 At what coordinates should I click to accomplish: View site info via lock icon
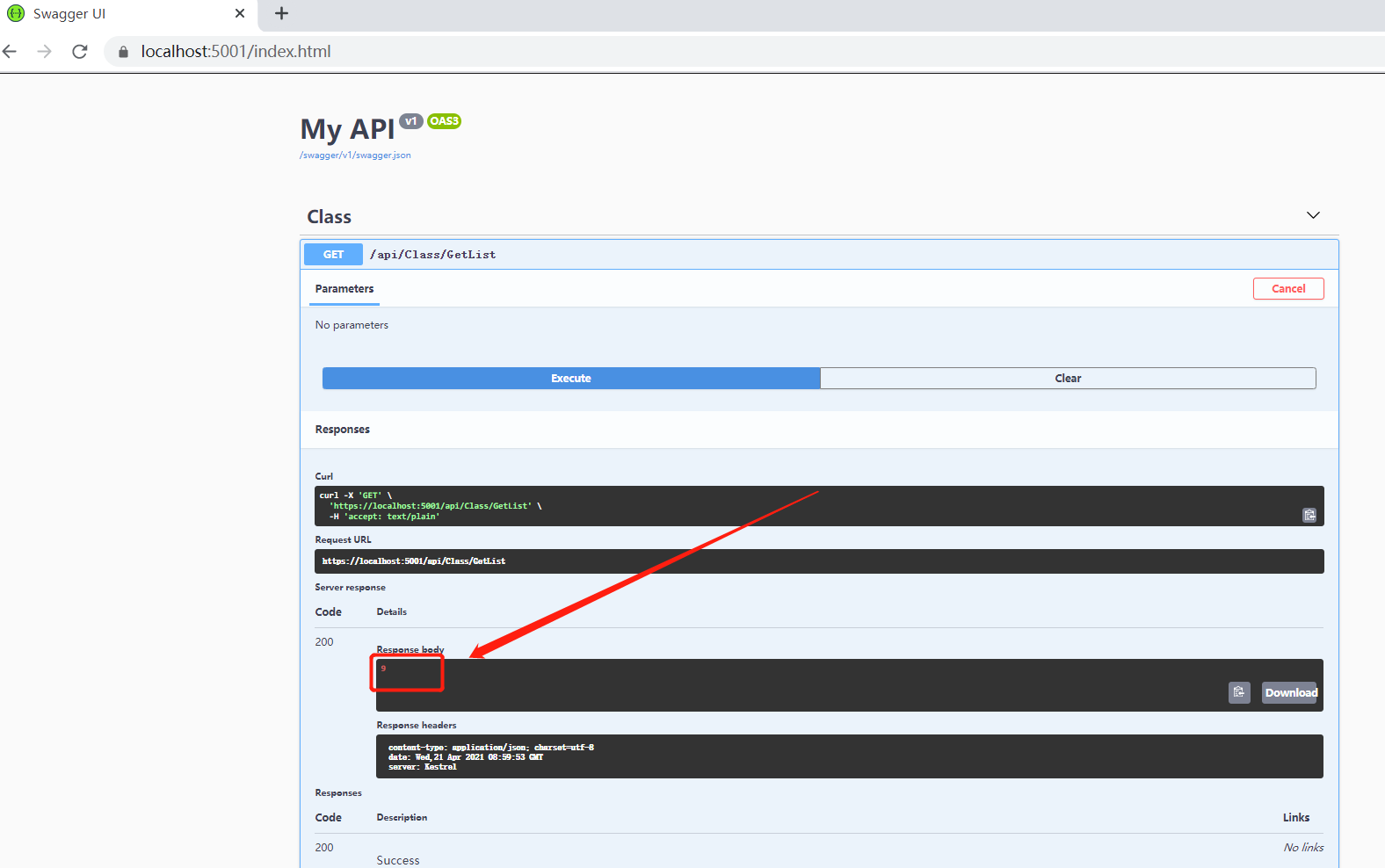tap(123, 52)
